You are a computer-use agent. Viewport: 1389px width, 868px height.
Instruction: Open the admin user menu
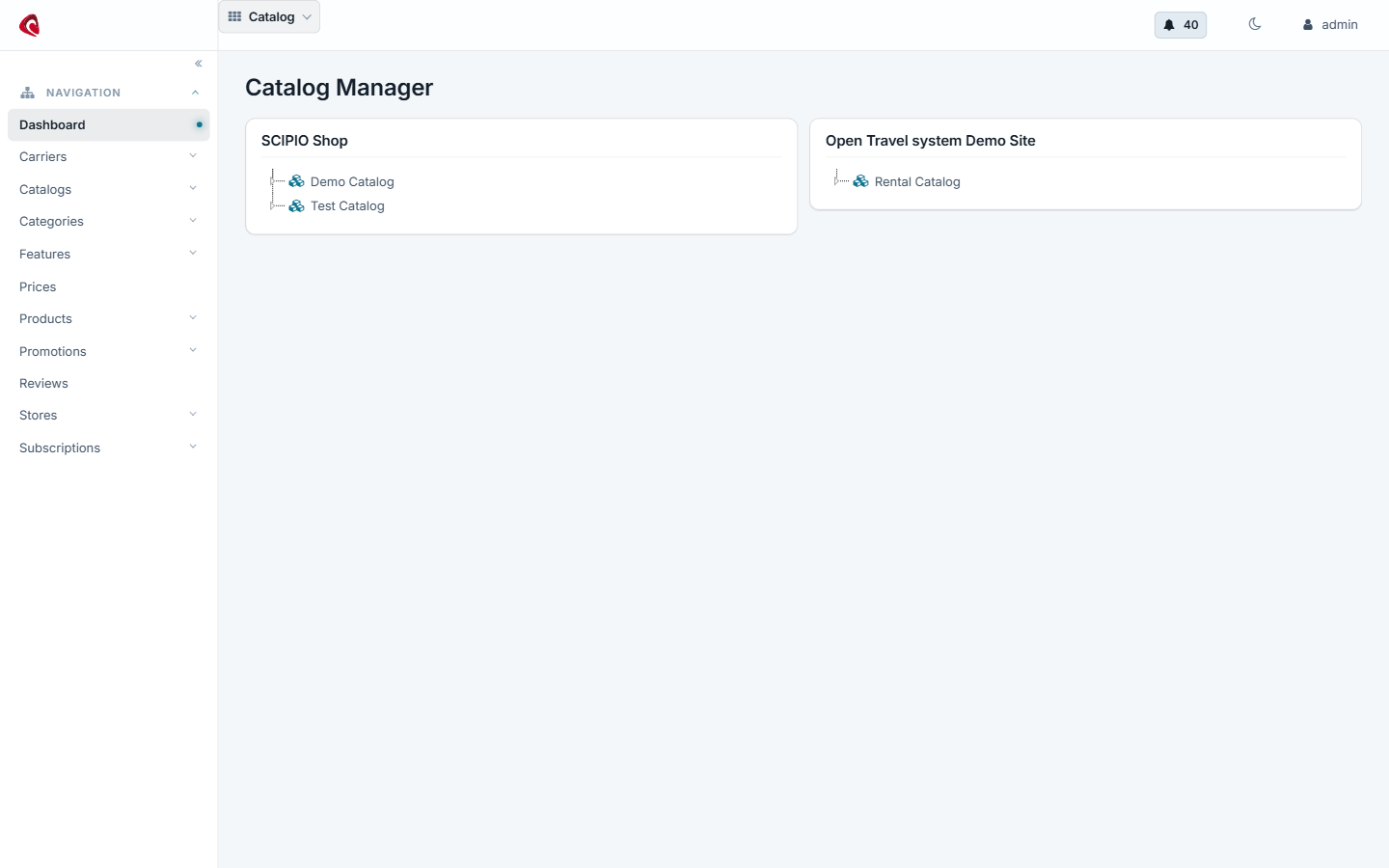1330,25
